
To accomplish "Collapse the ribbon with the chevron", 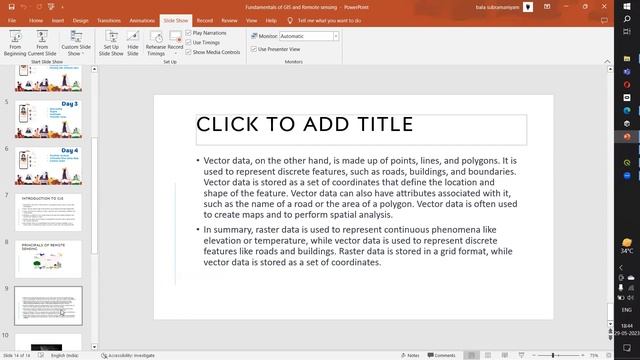I will 607,61.
